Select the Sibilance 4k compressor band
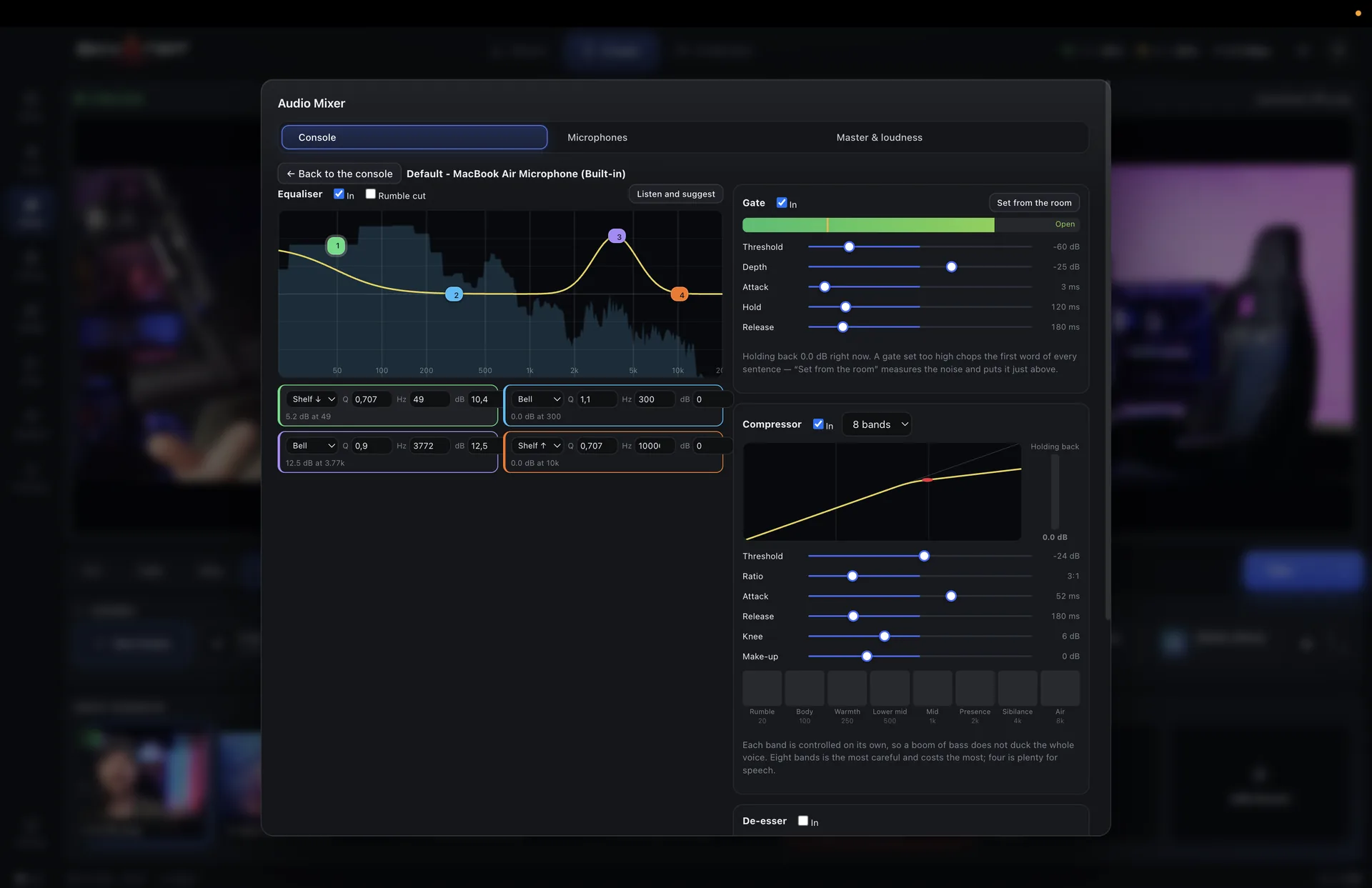Viewport: 1372px width, 888px height. tap(1018, 688)
